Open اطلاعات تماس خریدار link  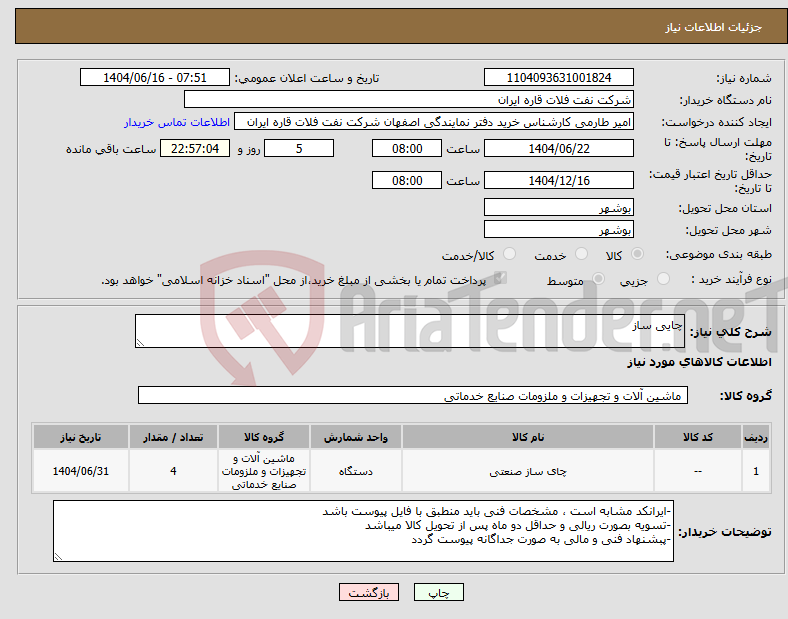(x=177, y=122)
